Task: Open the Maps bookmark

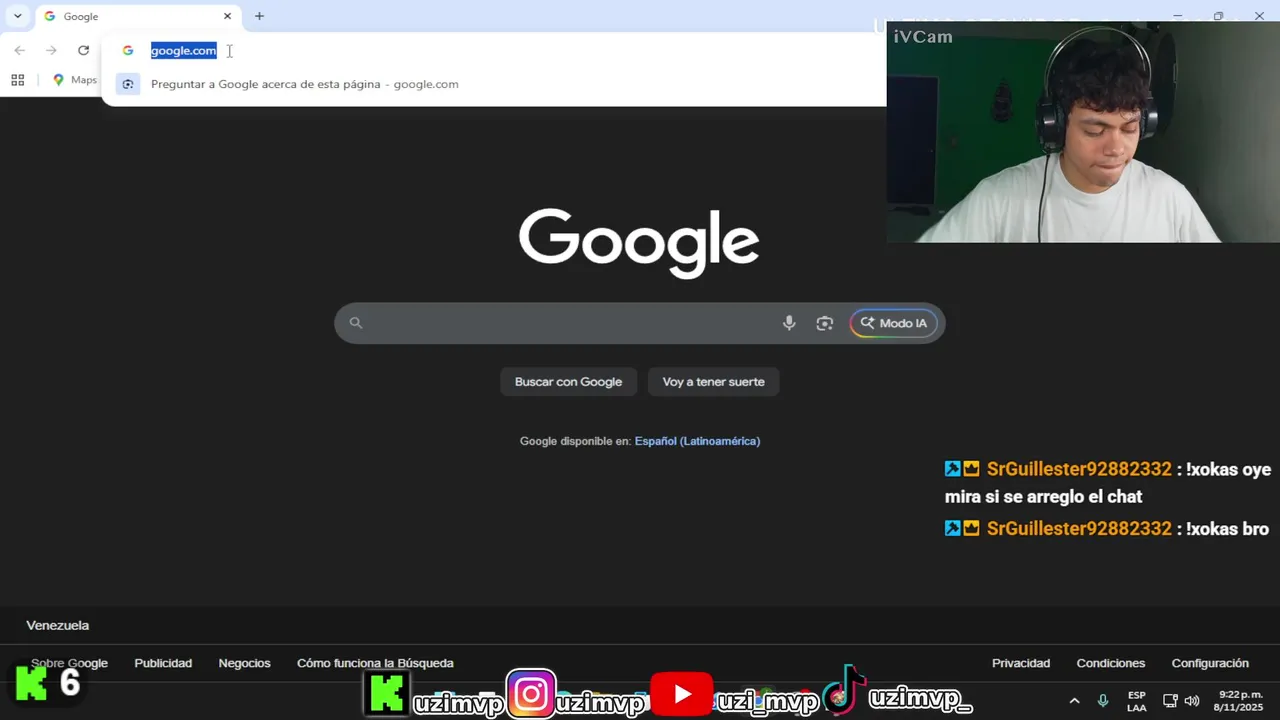Action: click(75, 80)
